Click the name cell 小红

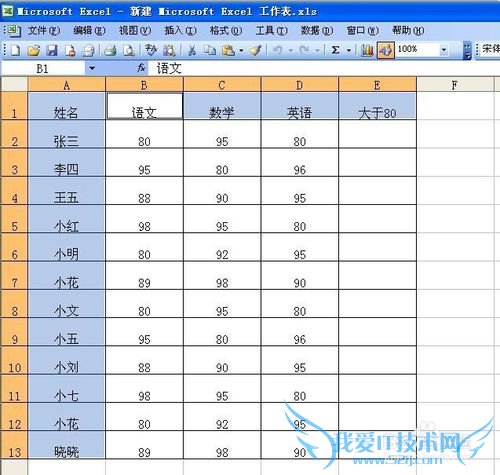(67, 219)
